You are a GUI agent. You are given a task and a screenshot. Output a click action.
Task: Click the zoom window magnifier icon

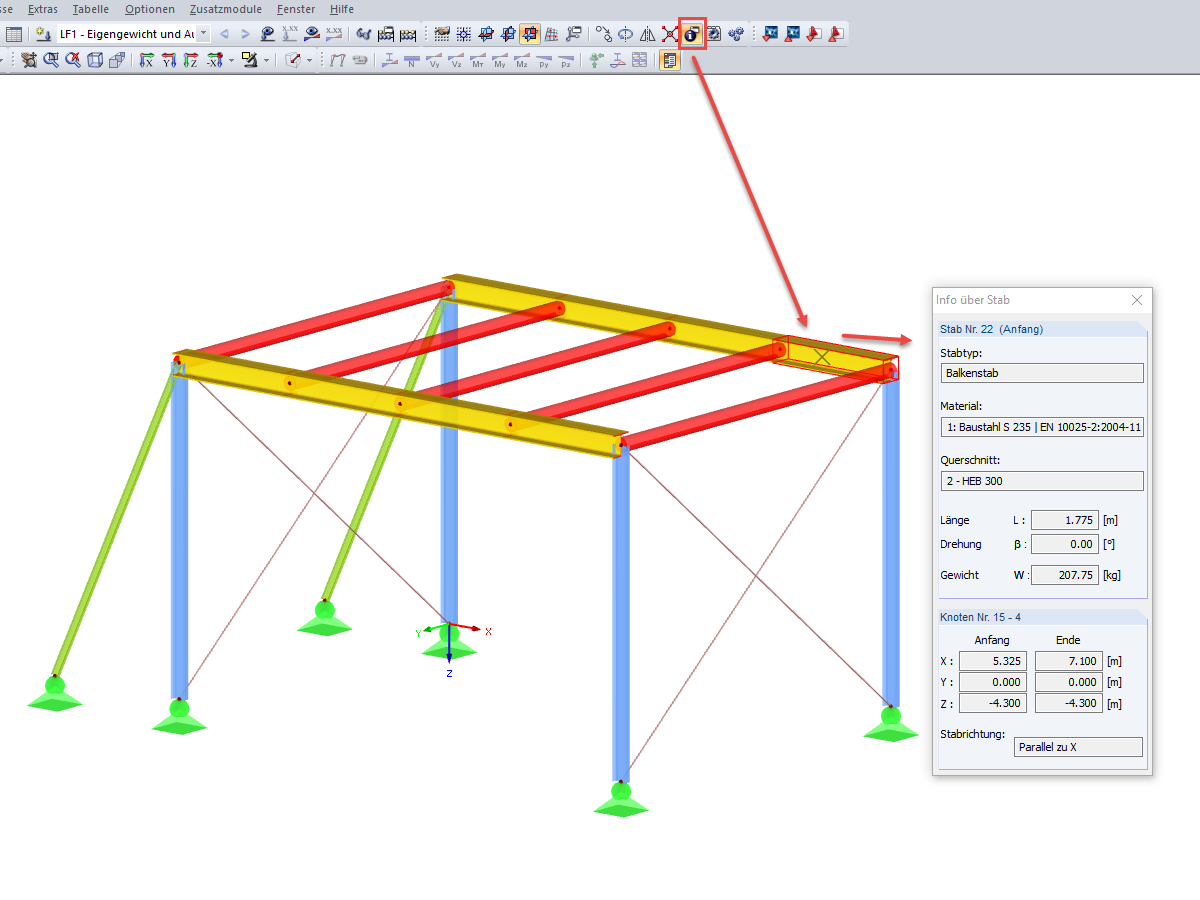[50, 60]
